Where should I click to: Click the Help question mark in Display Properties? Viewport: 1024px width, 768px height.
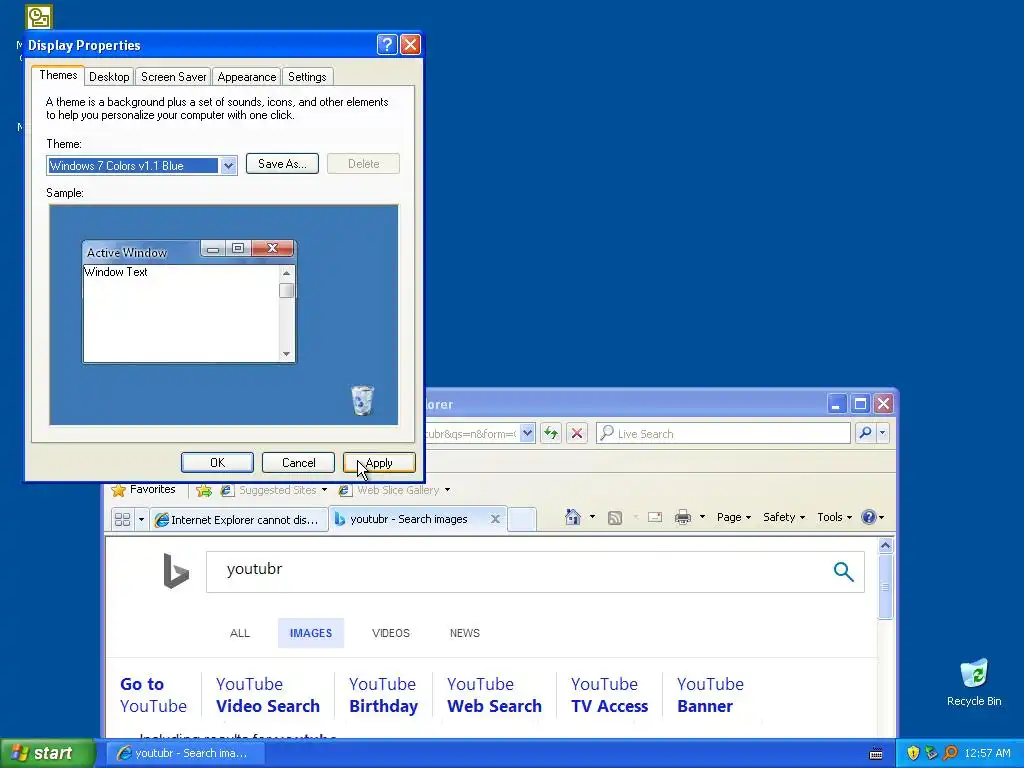click(x=387, y=44)
